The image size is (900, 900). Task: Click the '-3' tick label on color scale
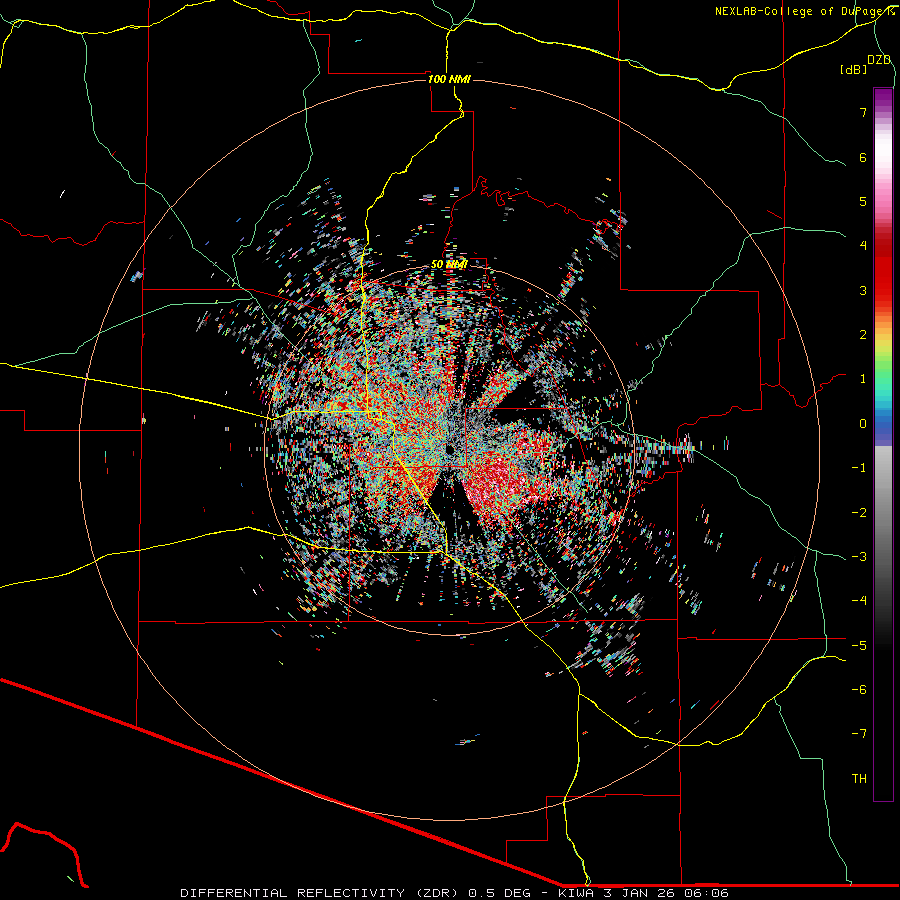coord(859,557)
